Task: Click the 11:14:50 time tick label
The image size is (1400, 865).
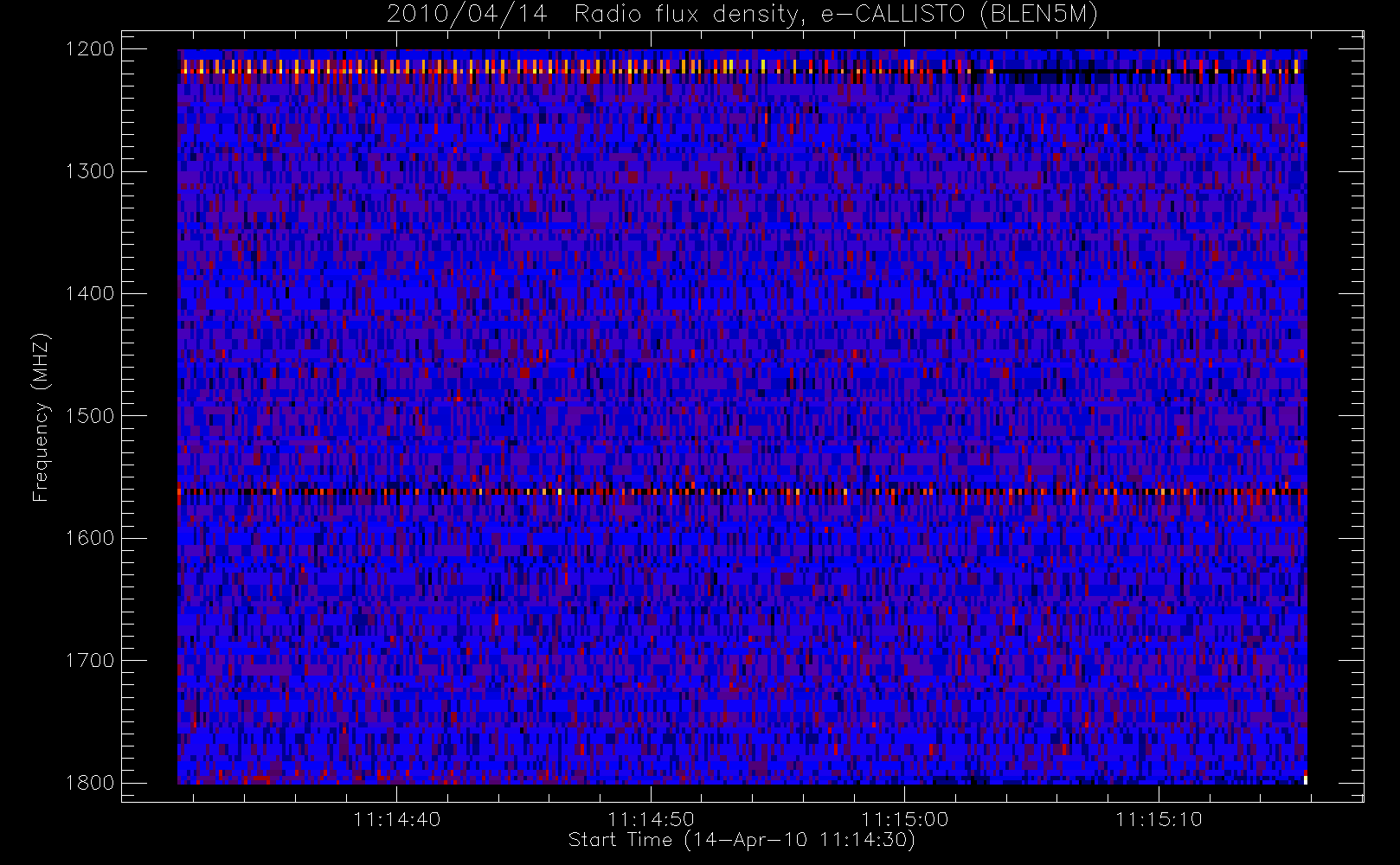Action: (651, 819)
